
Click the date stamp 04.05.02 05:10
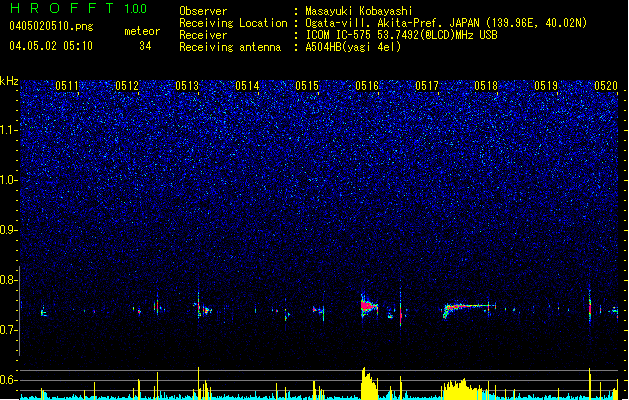(x=51, y=46)
